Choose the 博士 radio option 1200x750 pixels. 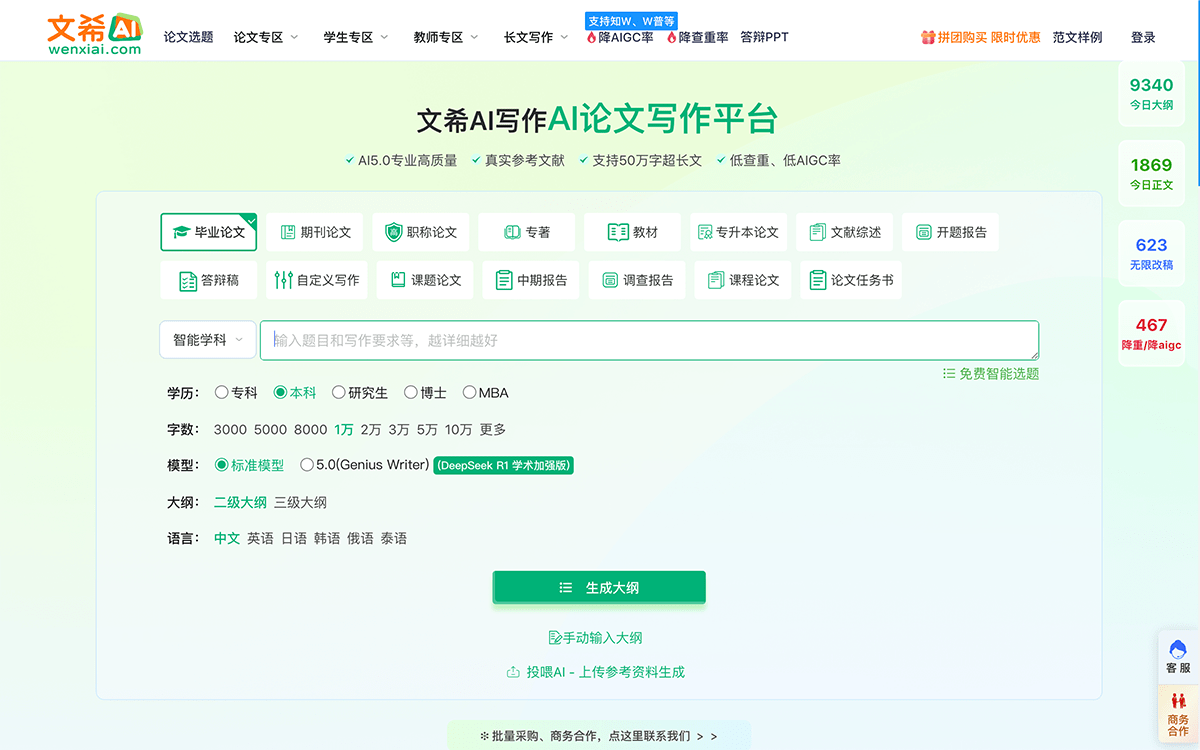click(411, 393)
